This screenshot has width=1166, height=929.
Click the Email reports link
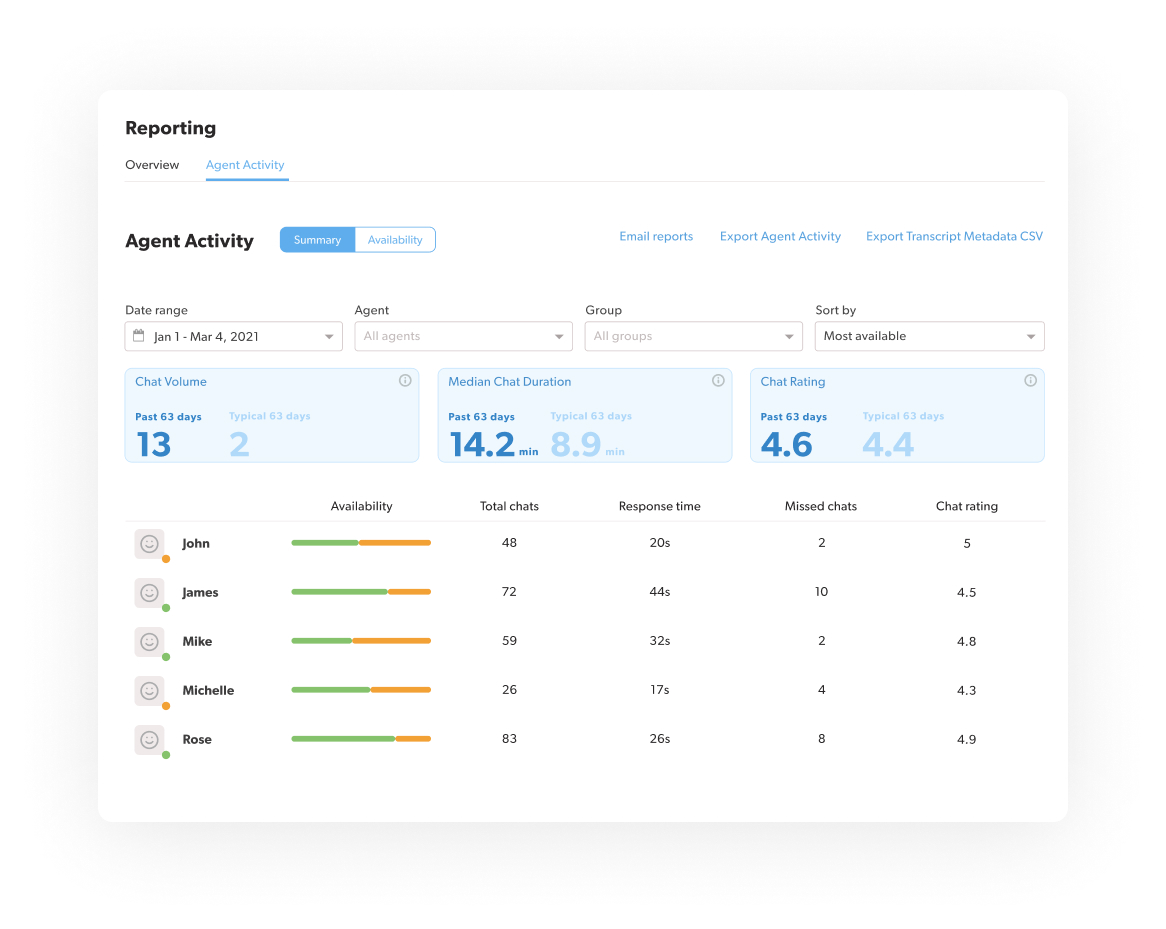[656, 237]
